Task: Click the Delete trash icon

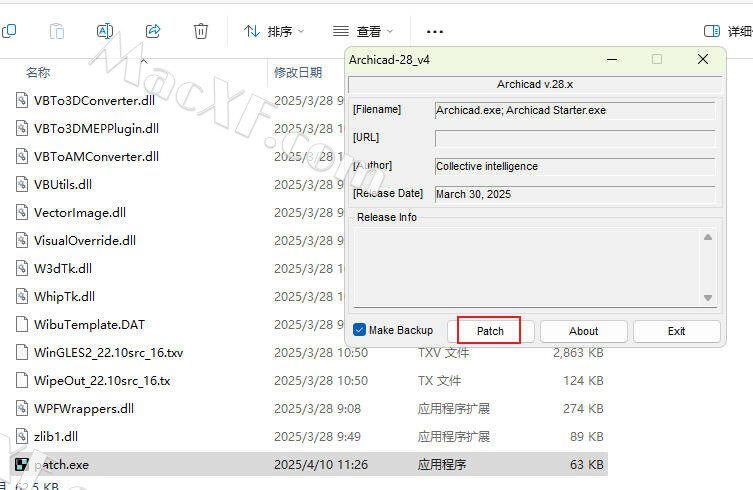Action: [201, 31]
